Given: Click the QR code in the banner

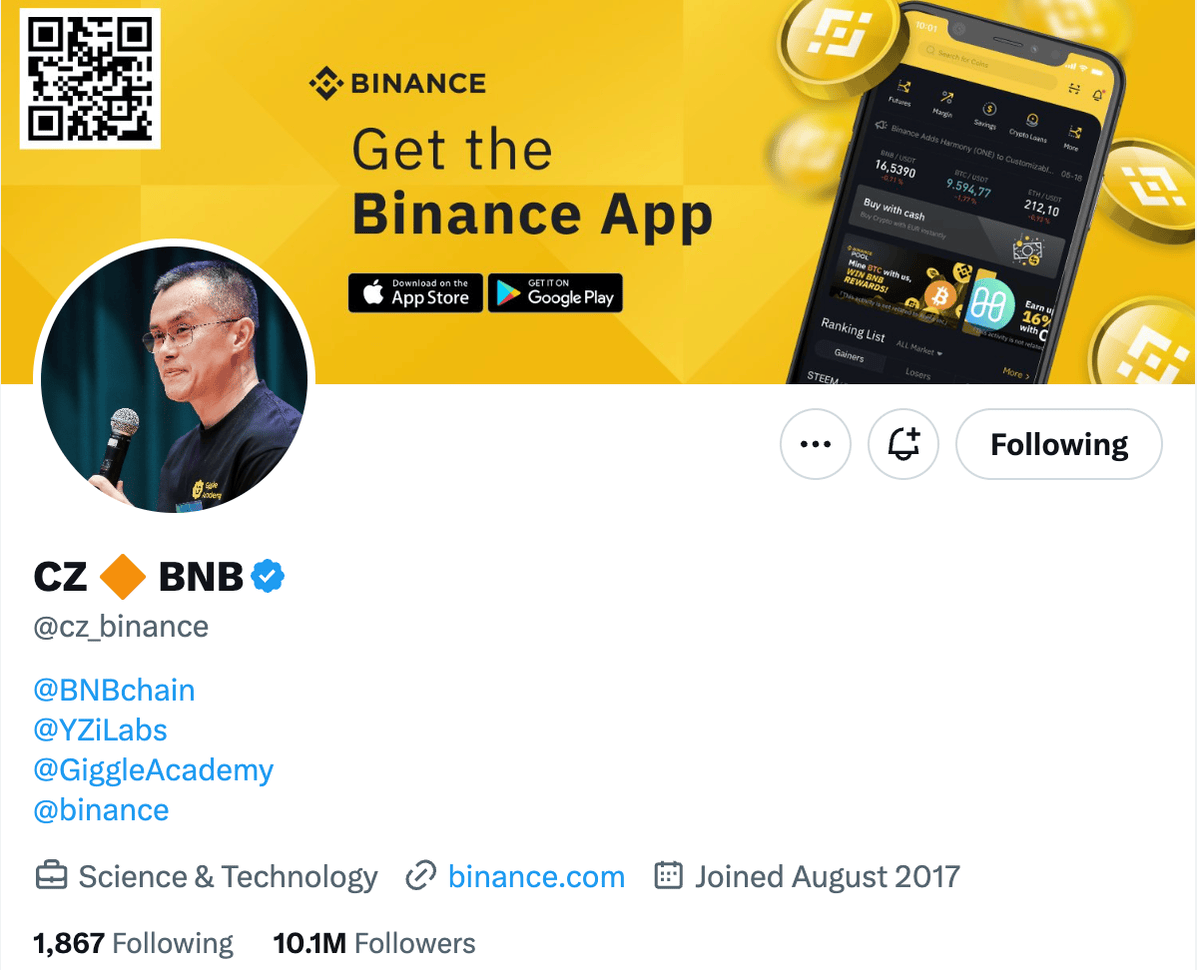Looking at the screenshot, I should (x=90, y=79).
